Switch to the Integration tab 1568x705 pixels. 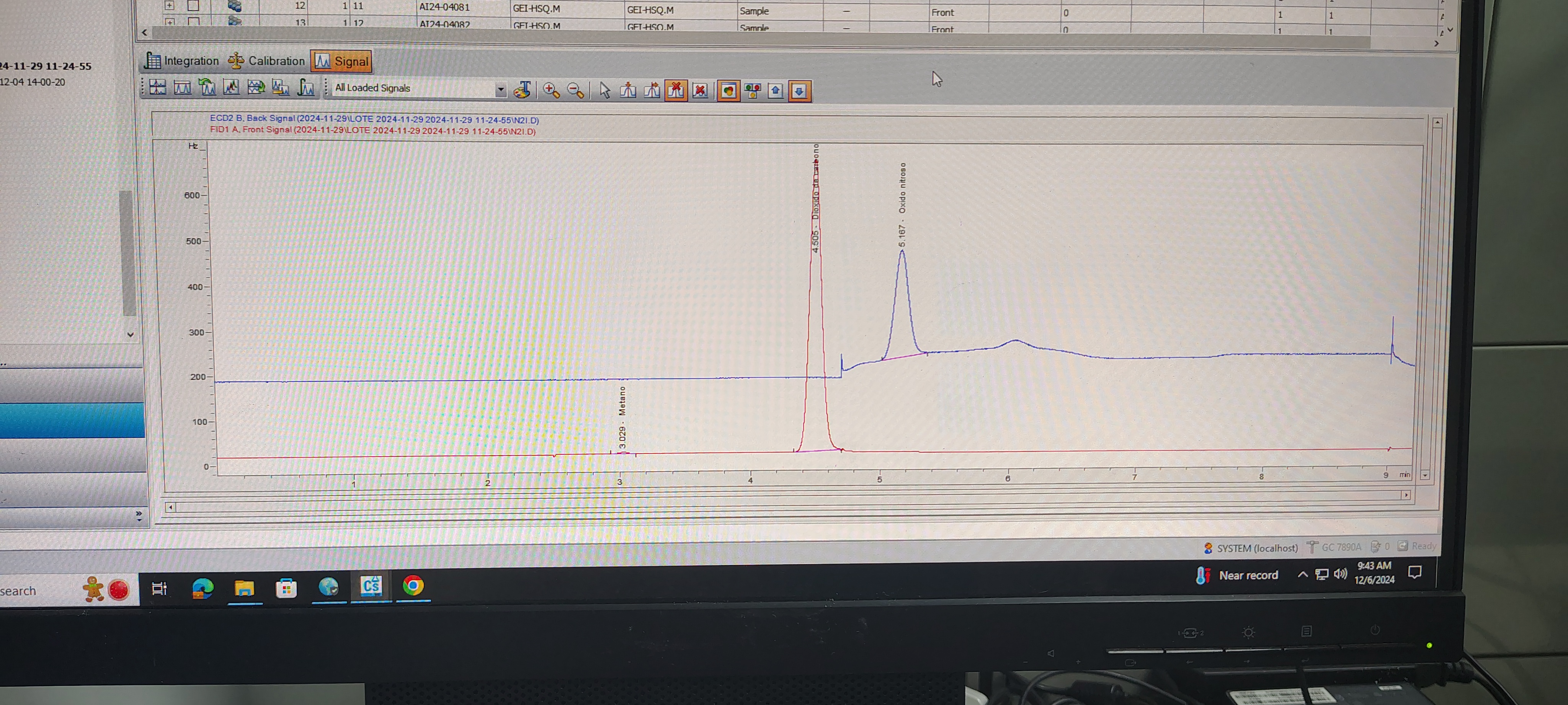[182, 61]
